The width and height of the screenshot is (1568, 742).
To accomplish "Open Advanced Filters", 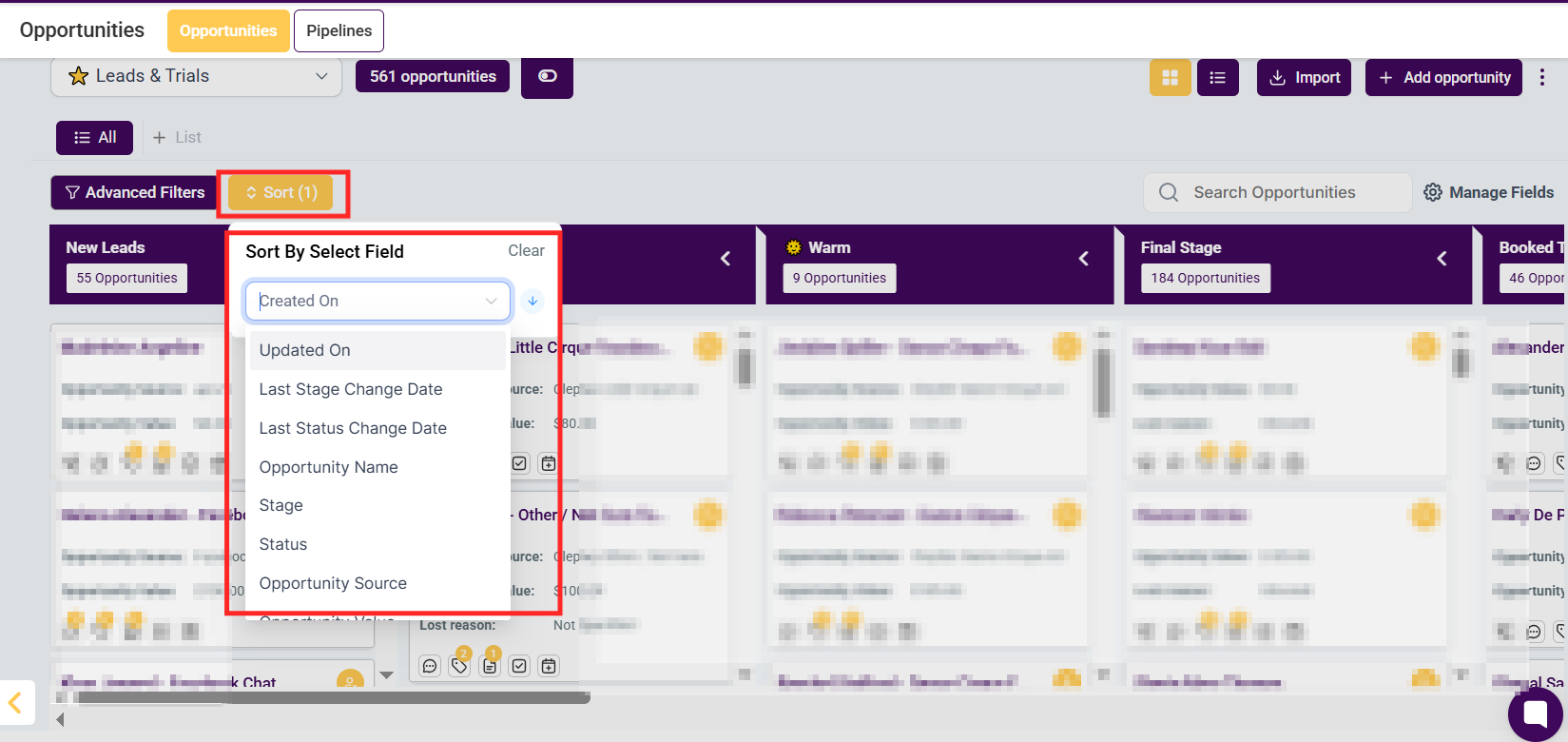I will pyautogui.click(x=135, y=192).
